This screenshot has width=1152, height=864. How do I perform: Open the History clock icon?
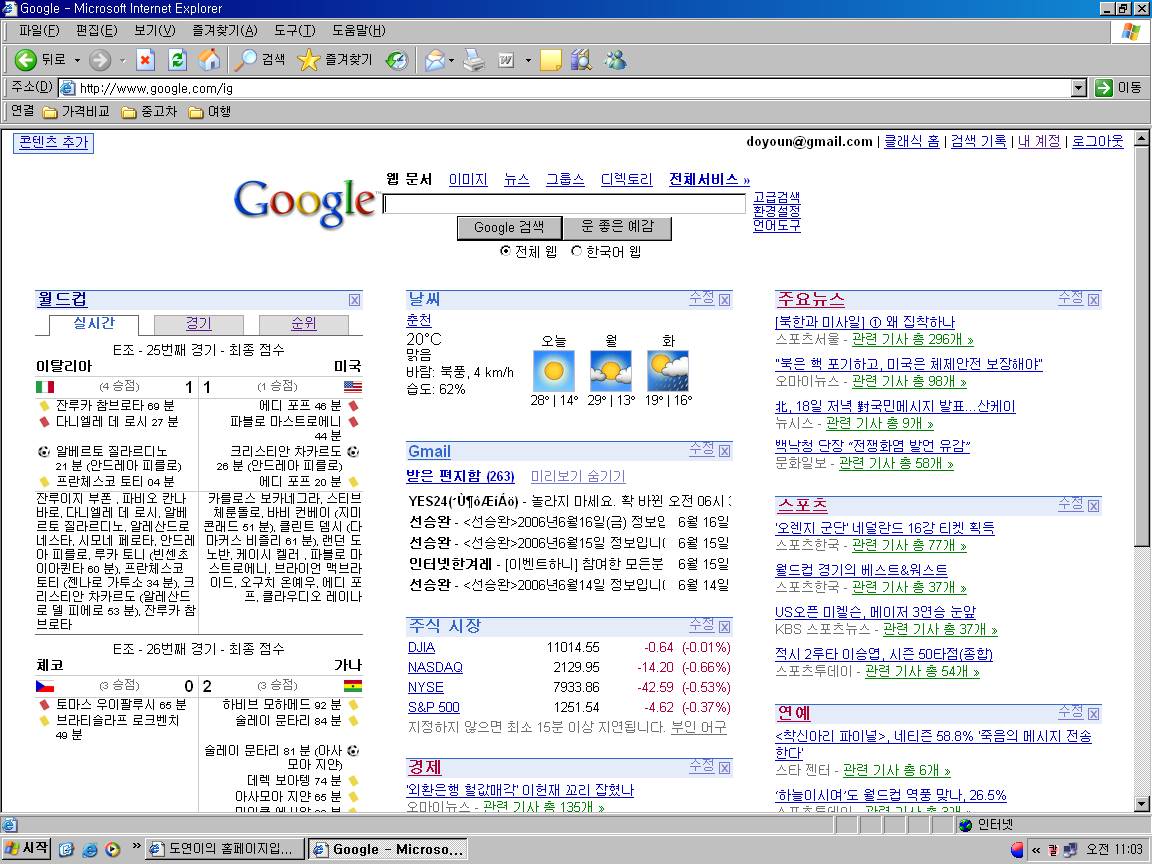click(397, 60)
